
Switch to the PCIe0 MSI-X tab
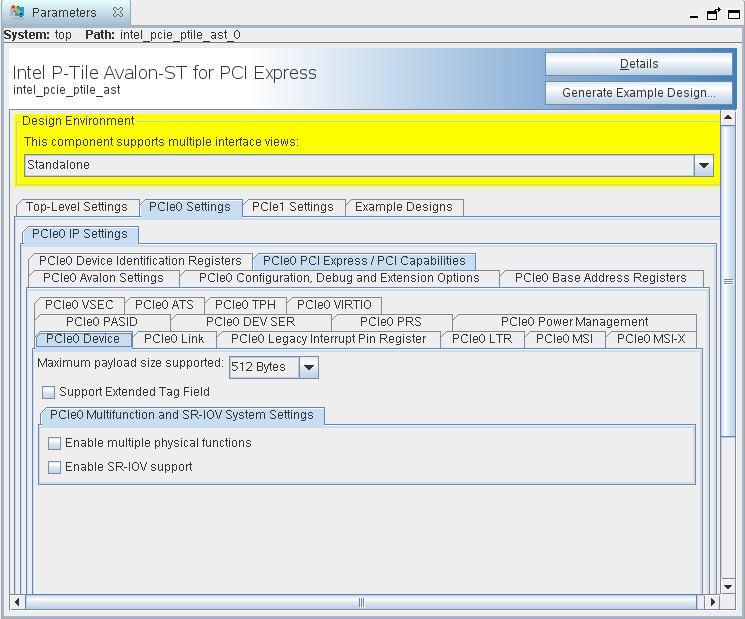(x=651, y=339)
